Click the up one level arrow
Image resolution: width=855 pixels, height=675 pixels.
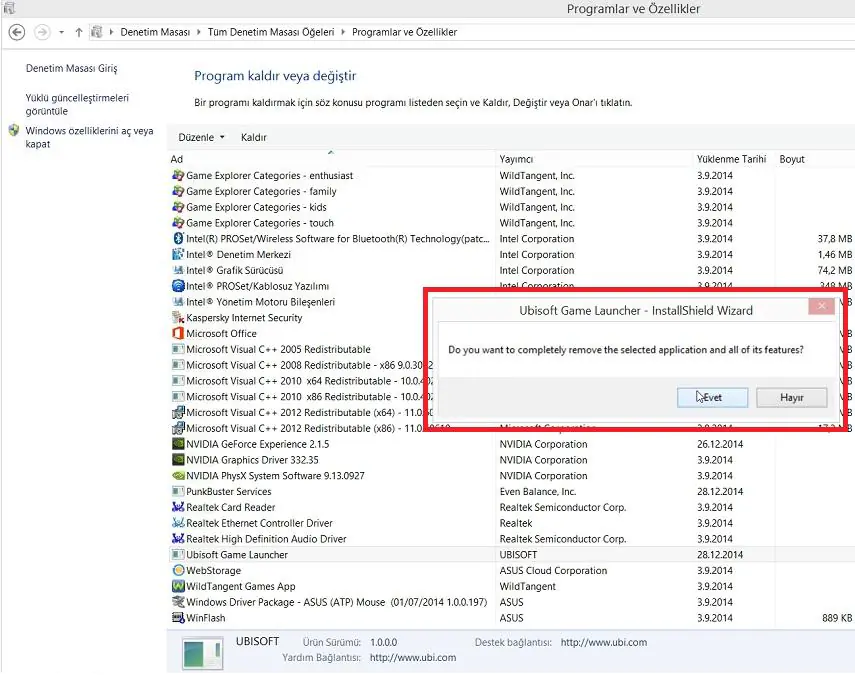(79, 32)
